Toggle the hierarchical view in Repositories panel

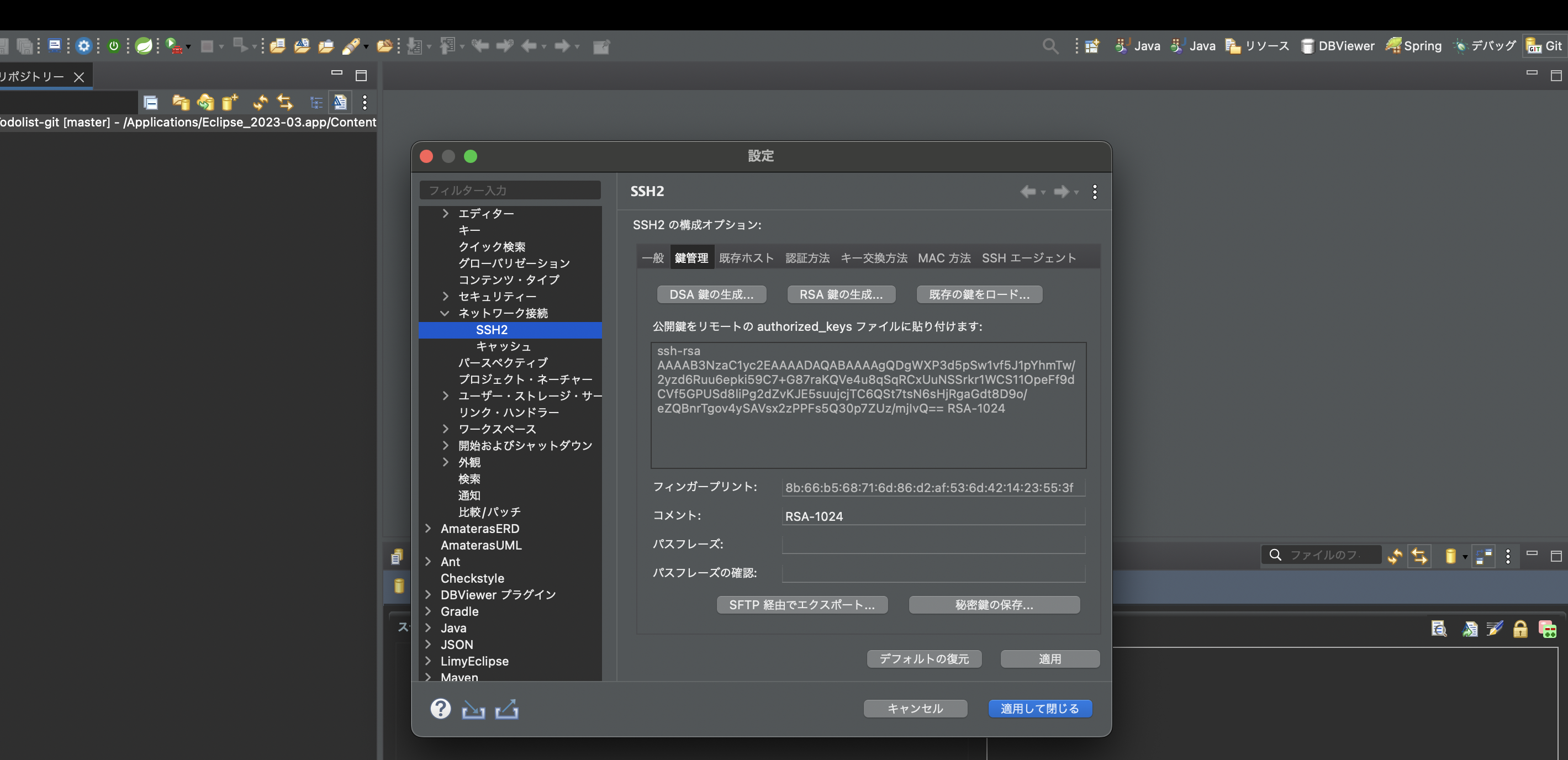coord(316,102)
